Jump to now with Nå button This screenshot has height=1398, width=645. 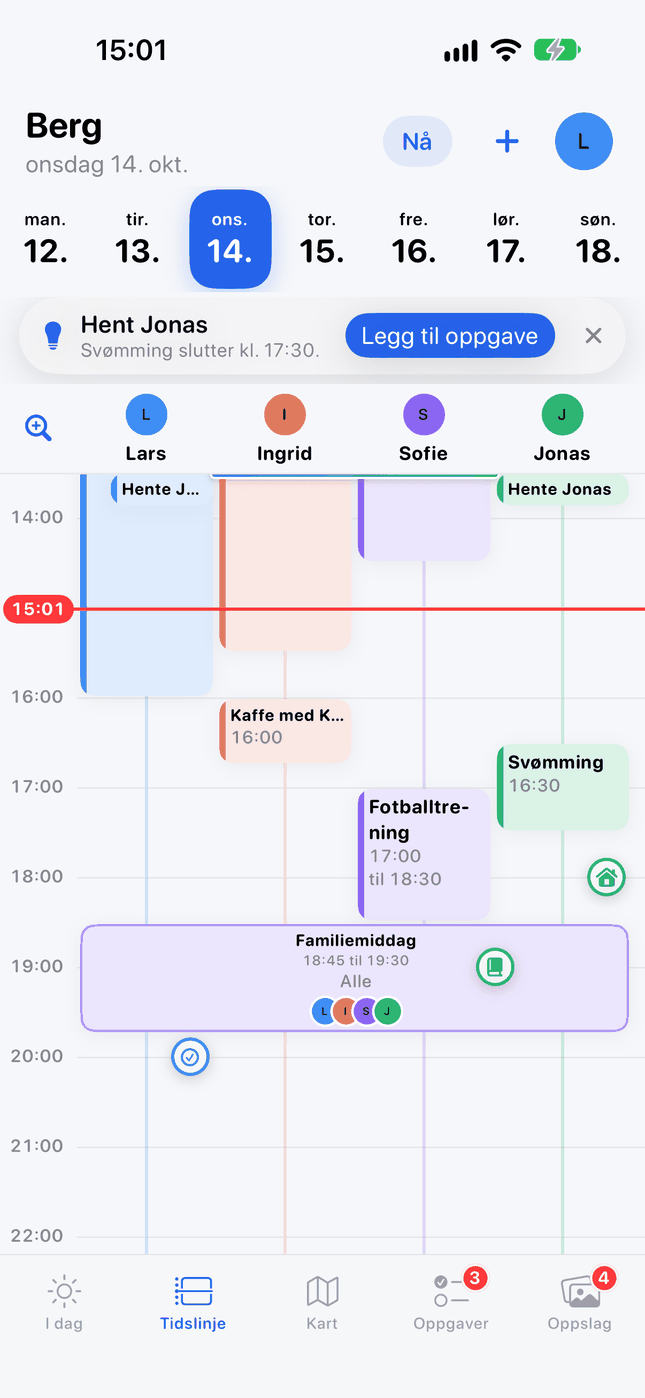(417, 142)
